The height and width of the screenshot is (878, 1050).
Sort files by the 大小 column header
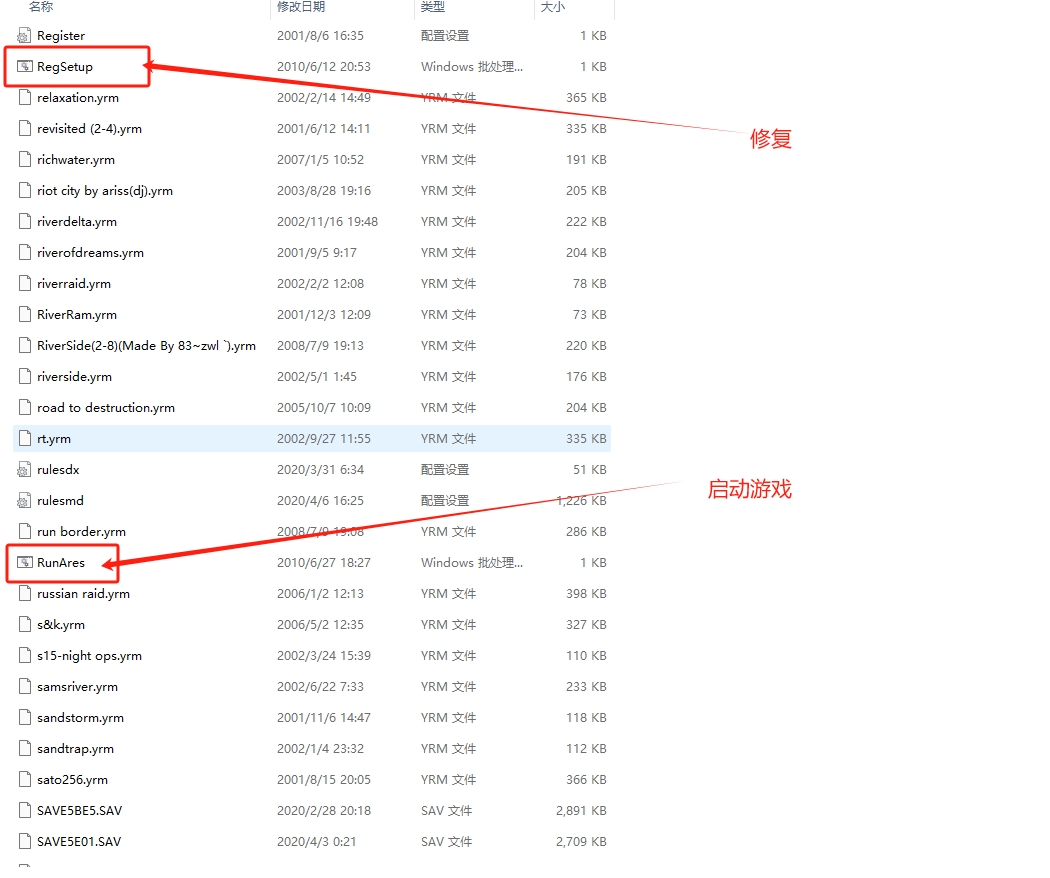click(552, 7)
